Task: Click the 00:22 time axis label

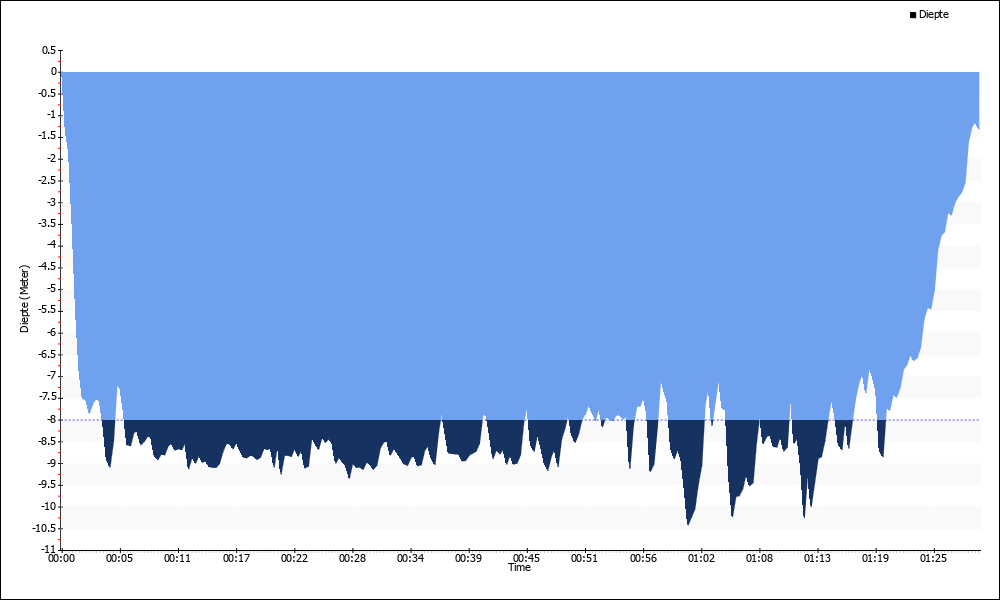Action: click(x=294, y=558)
